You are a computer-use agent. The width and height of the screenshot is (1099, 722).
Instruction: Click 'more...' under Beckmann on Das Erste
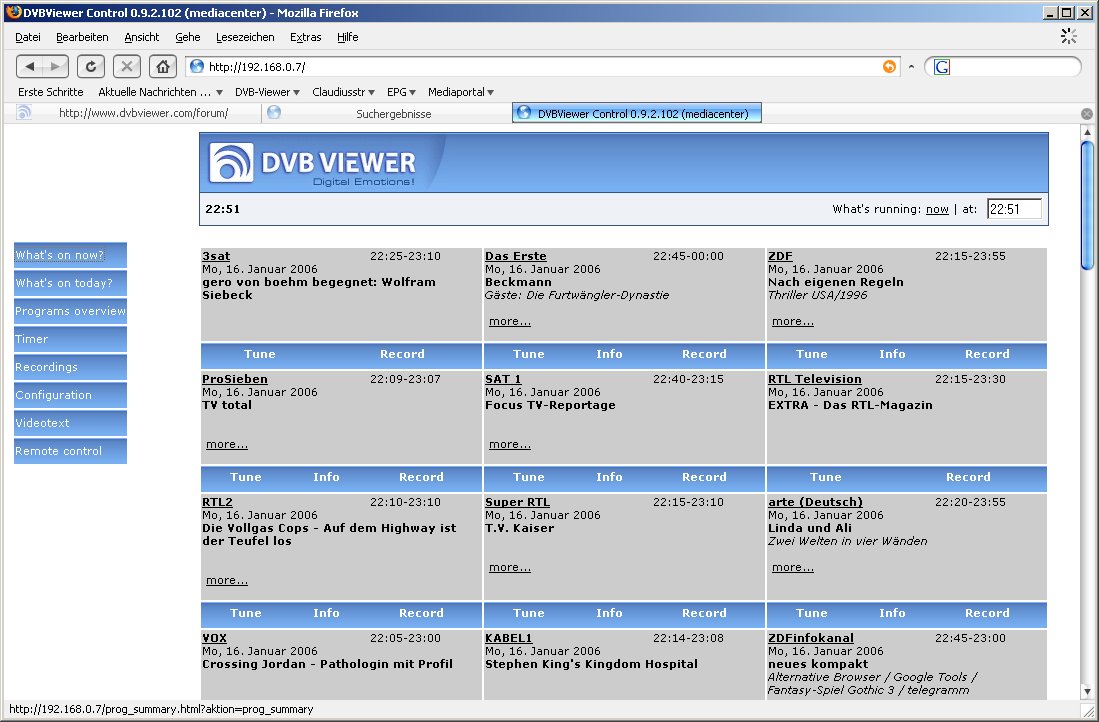coord(510,322)
